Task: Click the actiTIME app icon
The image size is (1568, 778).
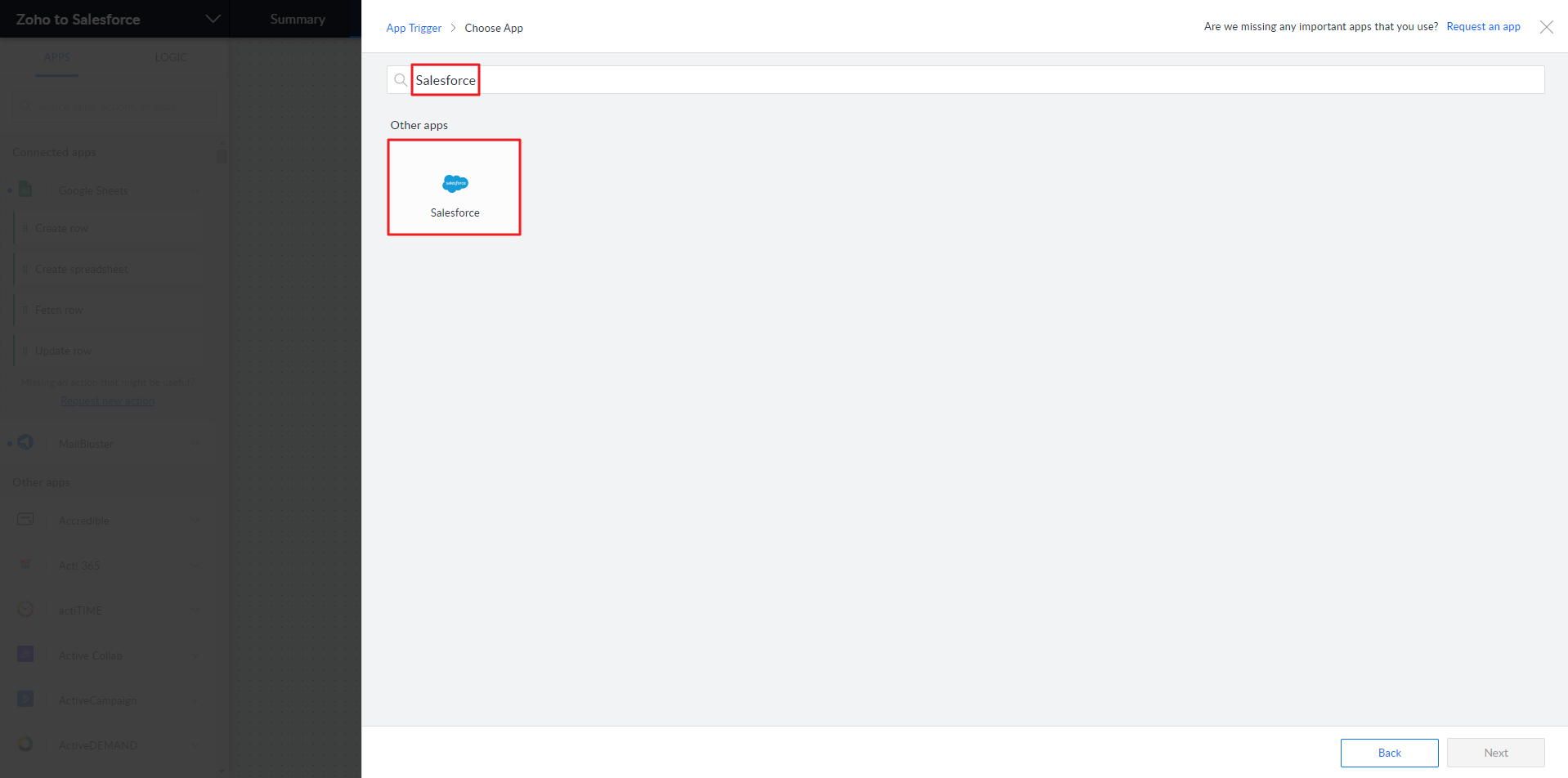Action: click(25, 610)
